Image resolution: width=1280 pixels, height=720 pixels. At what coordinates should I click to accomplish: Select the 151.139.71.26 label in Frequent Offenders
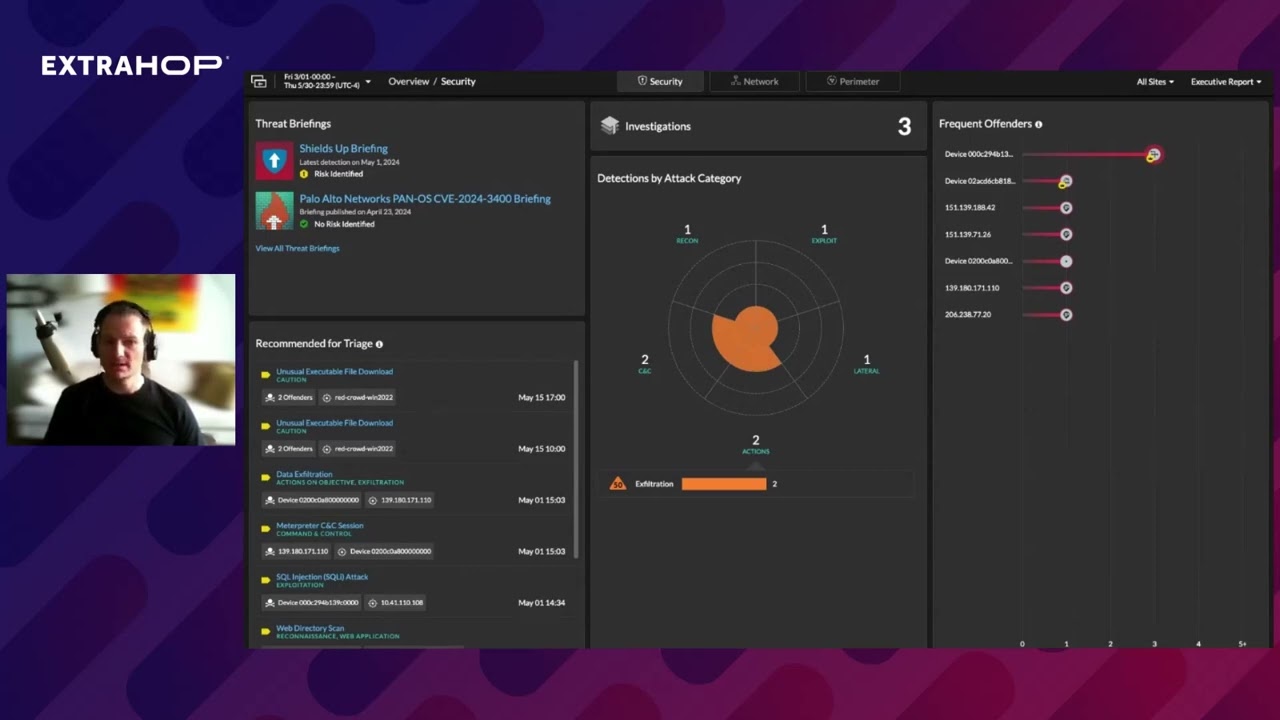[968, 234]
